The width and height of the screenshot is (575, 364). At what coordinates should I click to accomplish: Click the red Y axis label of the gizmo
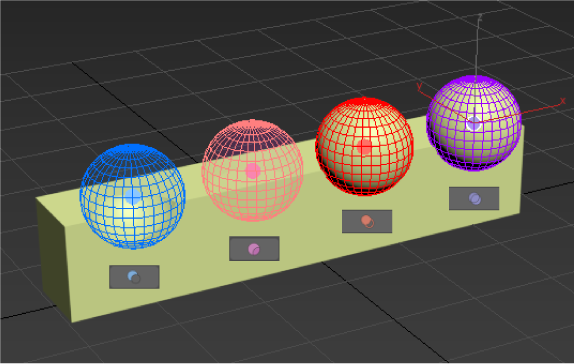[x=420, y=87]
